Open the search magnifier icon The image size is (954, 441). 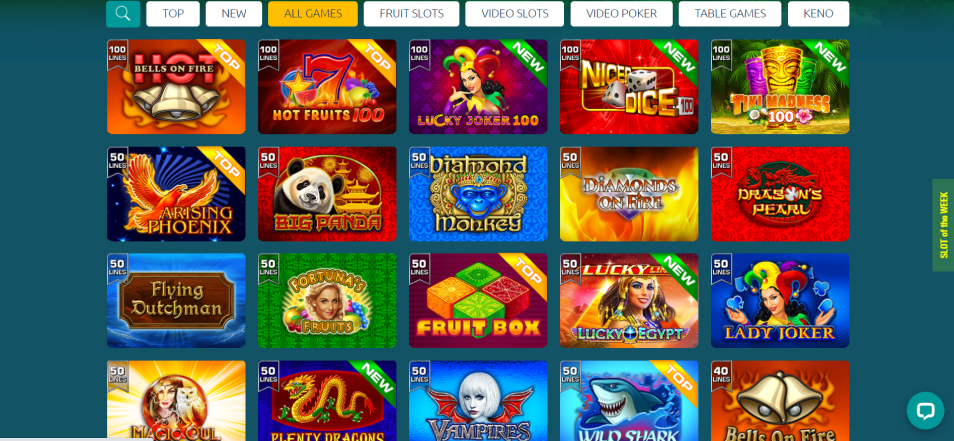(123, 13)
